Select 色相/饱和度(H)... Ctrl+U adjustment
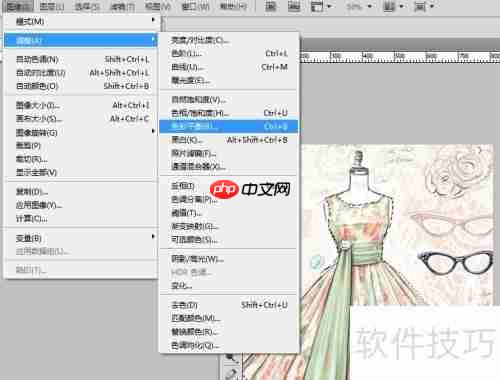500x380 pixels. pos(229,113)
